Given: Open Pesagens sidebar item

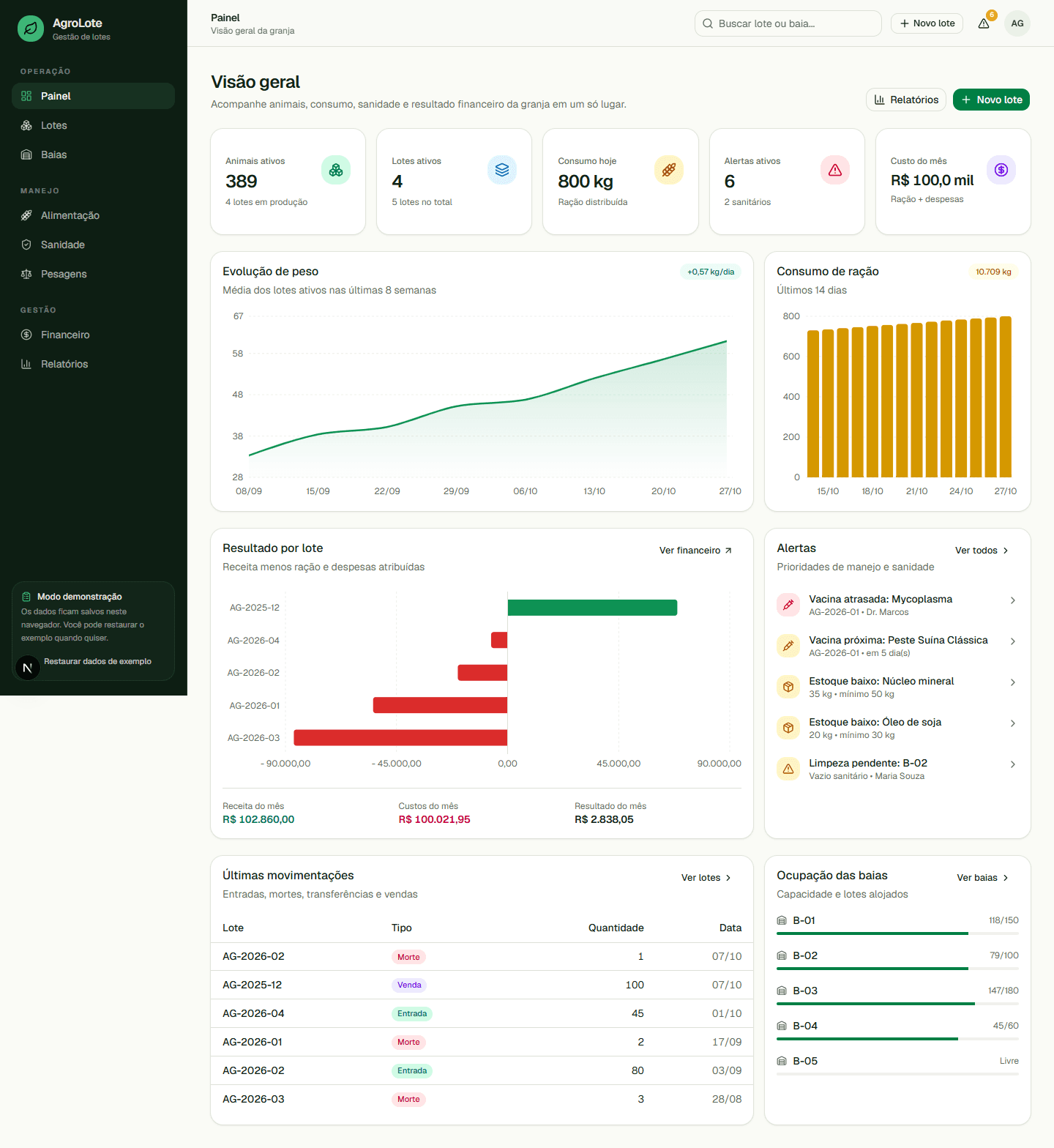Looking at the screenshot, I should [93, 274].
